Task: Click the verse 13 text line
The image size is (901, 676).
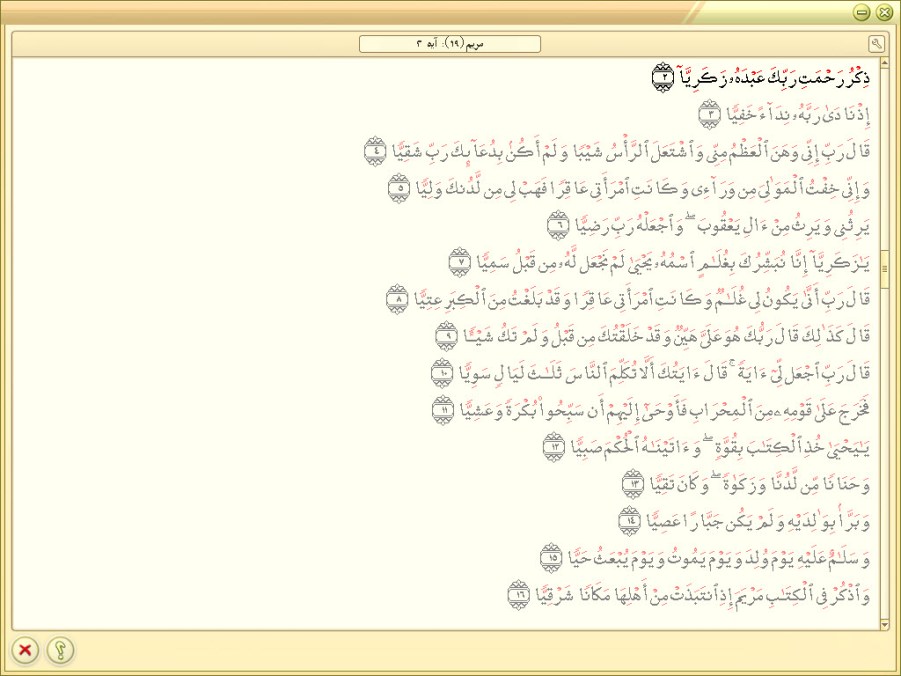Action: (760, 483)
